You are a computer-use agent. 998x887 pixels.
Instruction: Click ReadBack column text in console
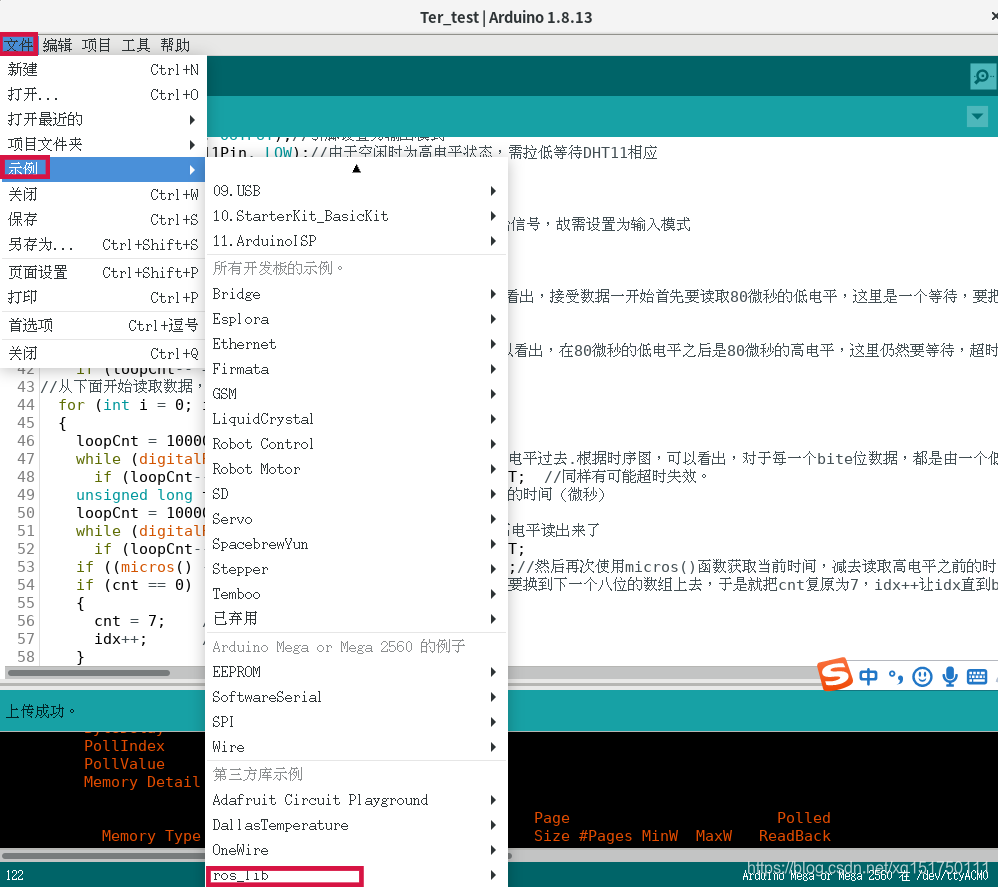click(794, 836)
